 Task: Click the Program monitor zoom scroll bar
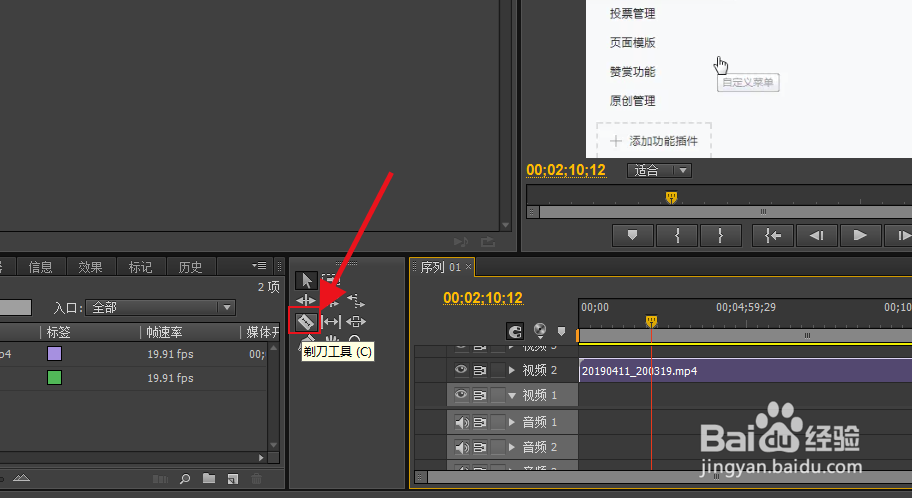pyautogui.click(x=725, y=212)
